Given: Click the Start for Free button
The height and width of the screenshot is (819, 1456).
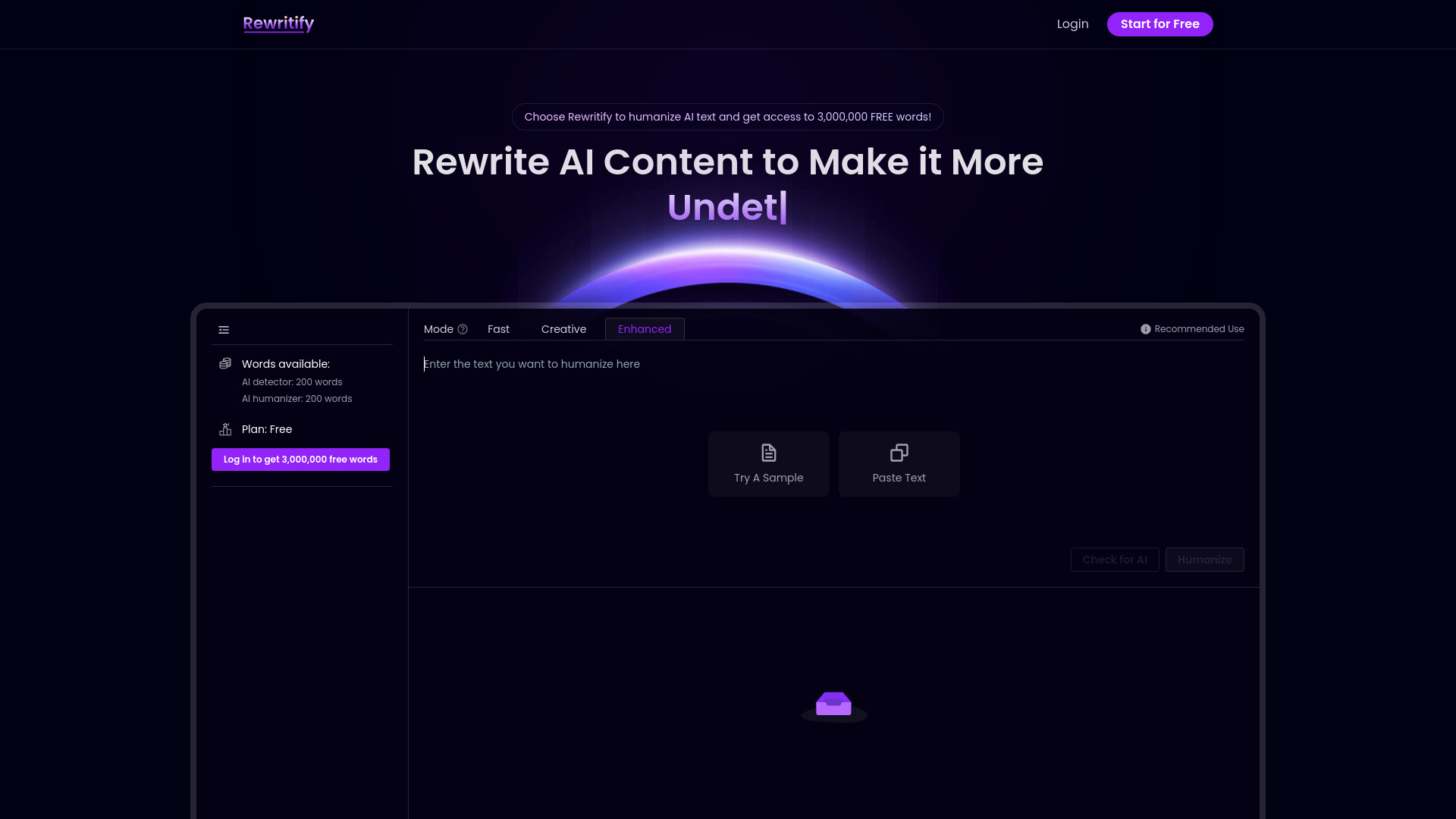Looking at the screenshot, I should [x=1160, y=24].
